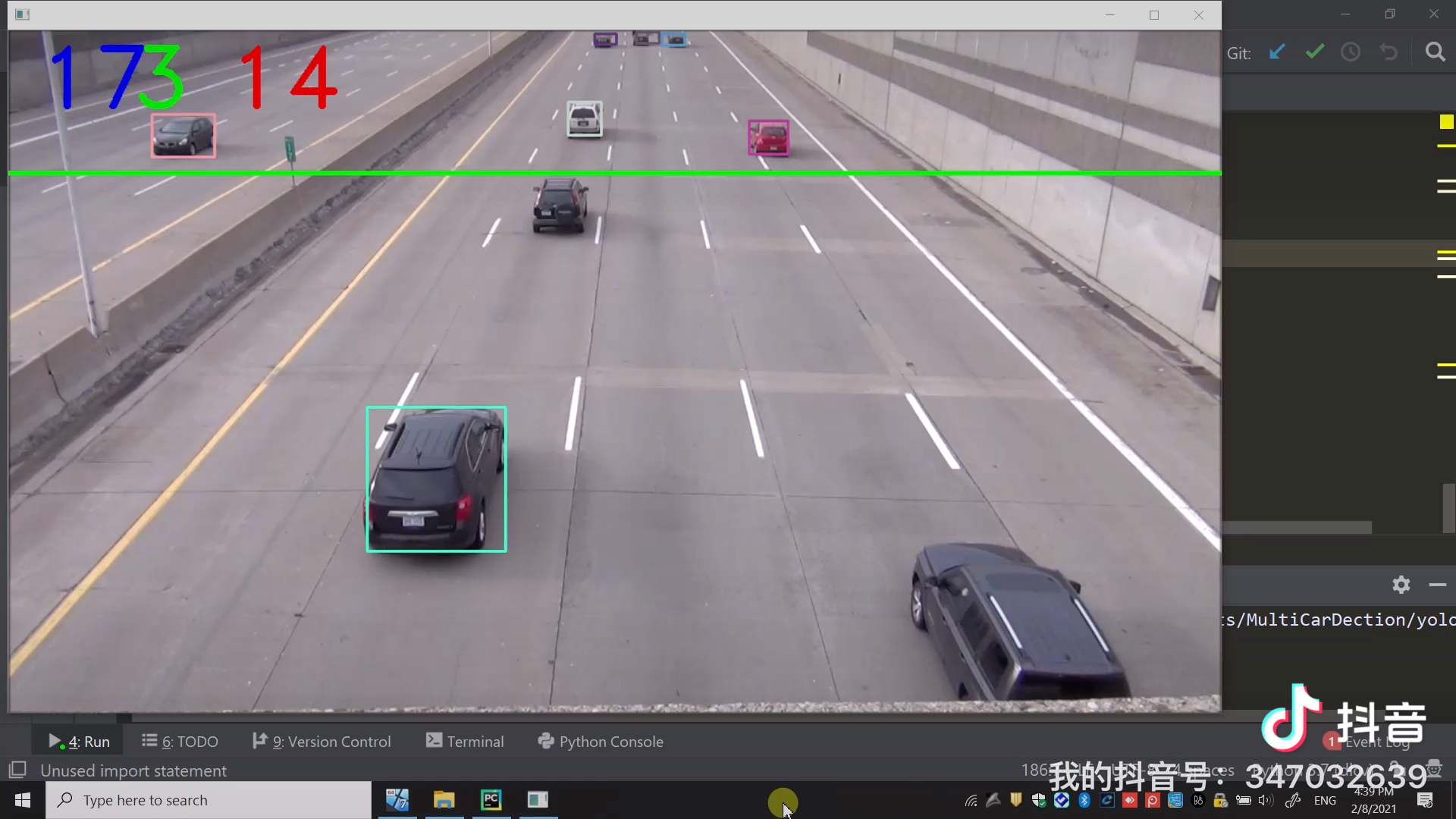1456x819 pixels.
Task: Open the Run tool window tab
Action: click(x=80, y=742)
